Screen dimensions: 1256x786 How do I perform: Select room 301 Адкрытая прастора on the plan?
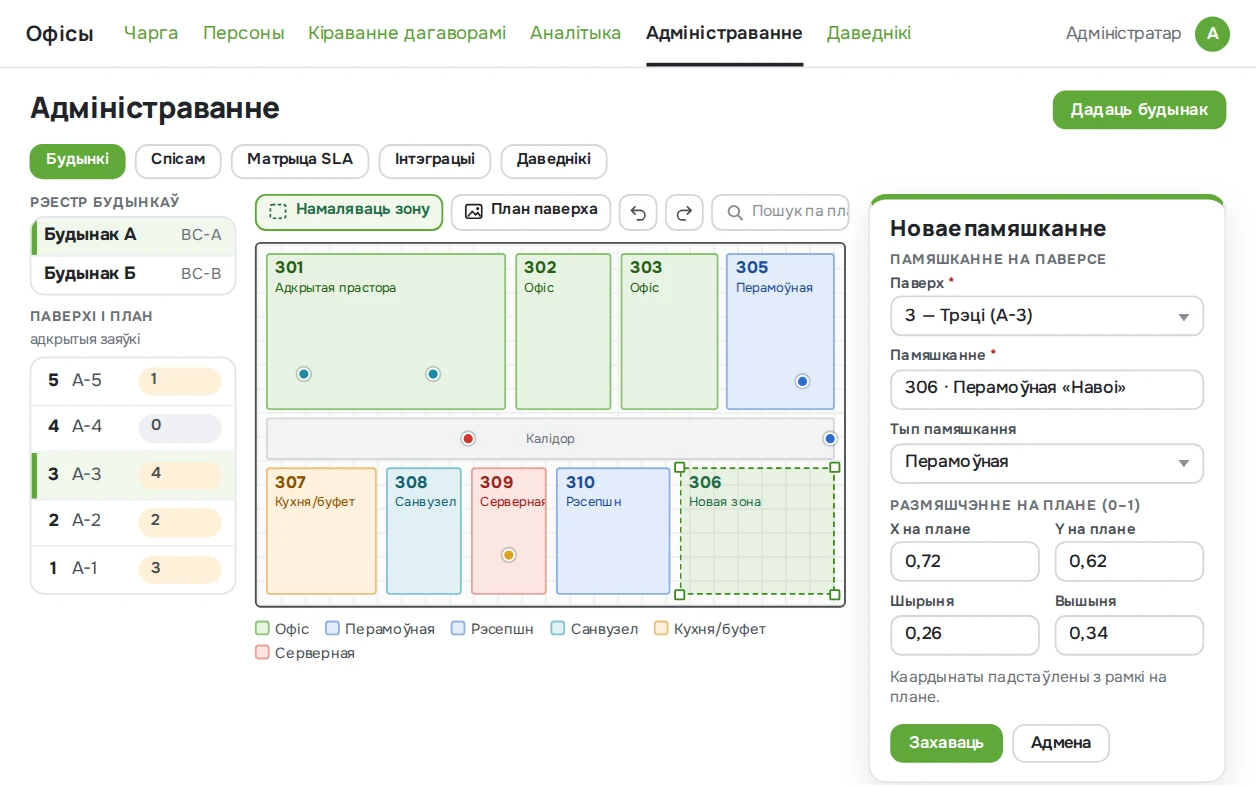(386, 332)
